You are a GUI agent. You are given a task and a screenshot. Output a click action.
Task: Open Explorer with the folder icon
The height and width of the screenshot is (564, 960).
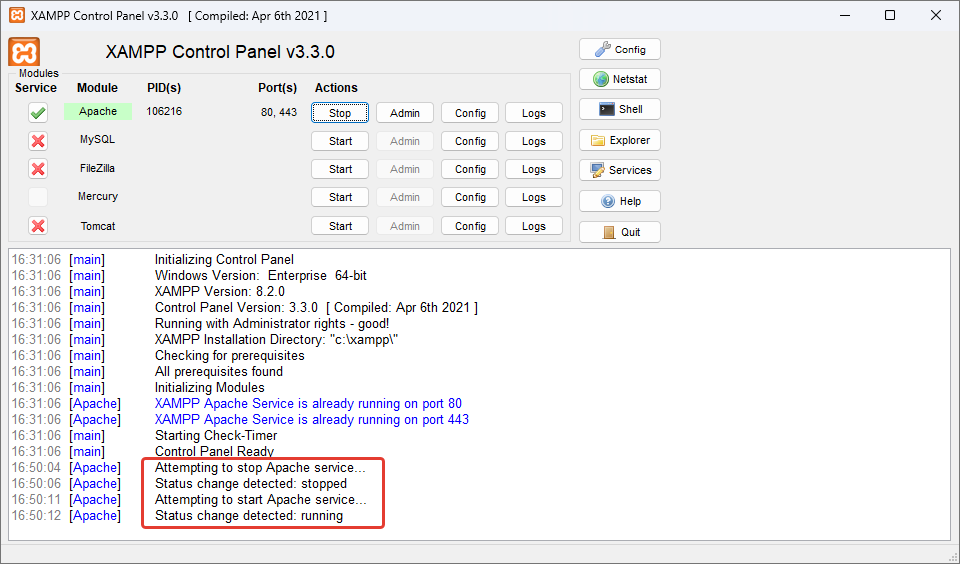click(620, 140)
